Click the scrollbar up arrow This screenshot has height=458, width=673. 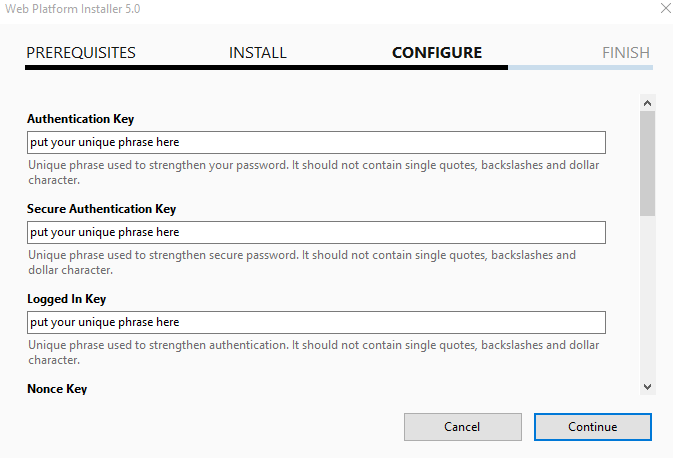point(648,103)
